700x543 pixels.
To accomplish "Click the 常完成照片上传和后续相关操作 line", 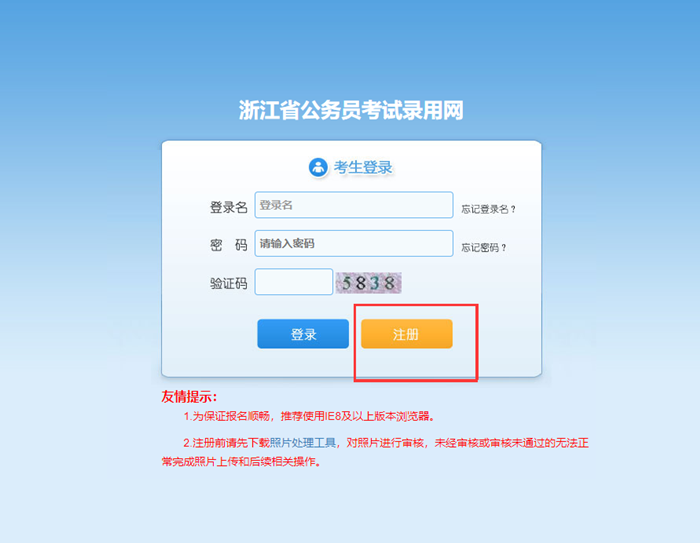I will (241, 462).
